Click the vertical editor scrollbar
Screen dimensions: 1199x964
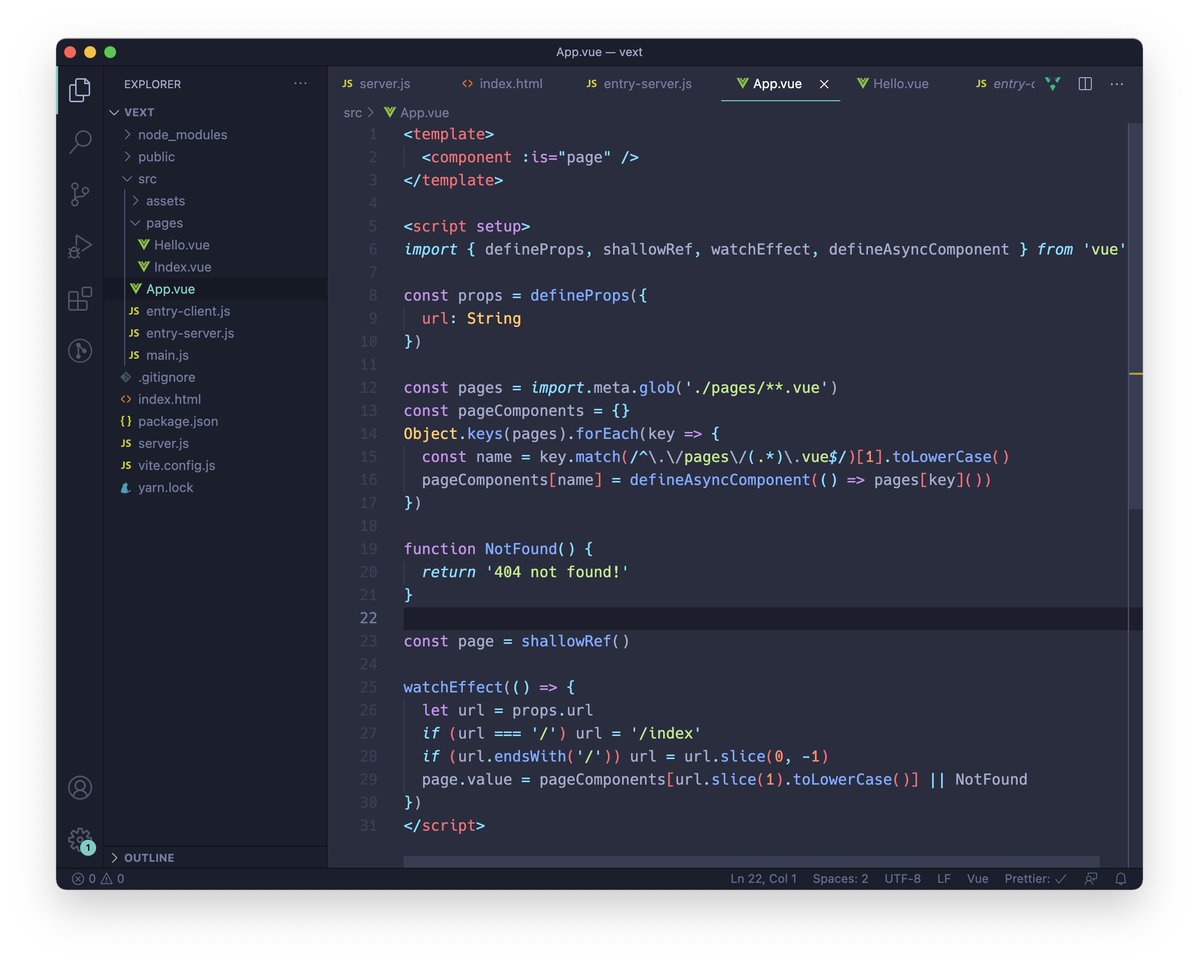[x=1136, y=316]
